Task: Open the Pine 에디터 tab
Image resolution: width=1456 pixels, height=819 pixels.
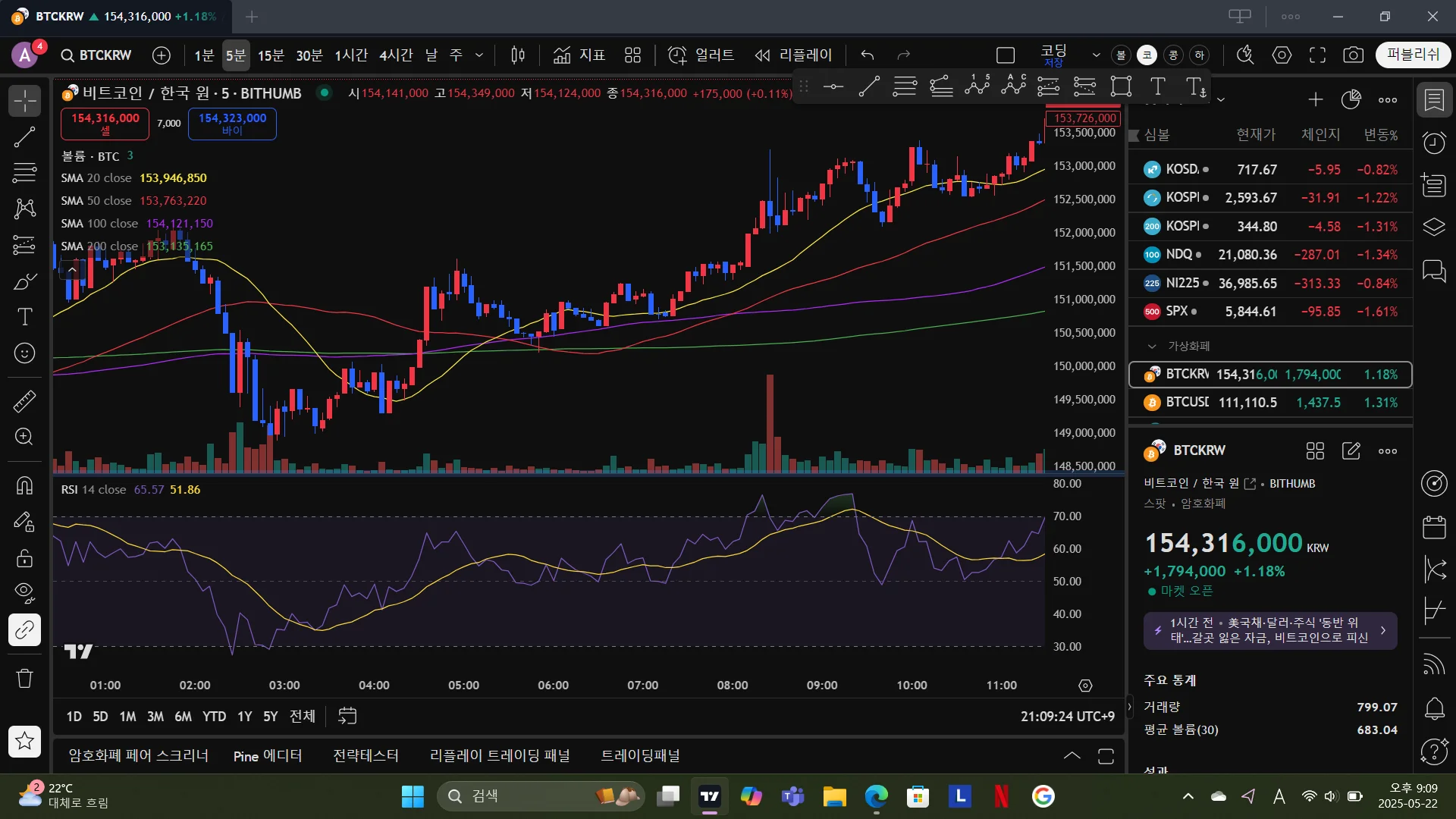Action: click(x=268, y=756)
